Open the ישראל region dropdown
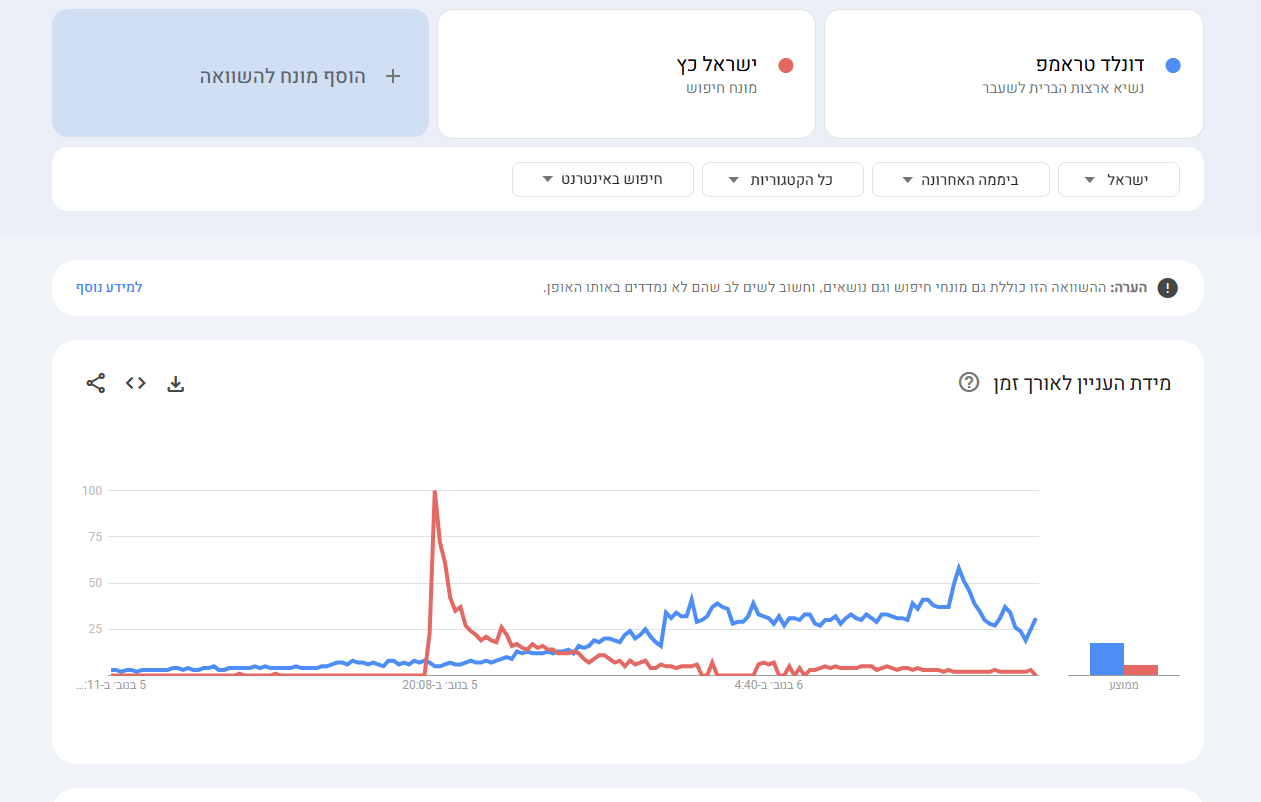 1118,180
